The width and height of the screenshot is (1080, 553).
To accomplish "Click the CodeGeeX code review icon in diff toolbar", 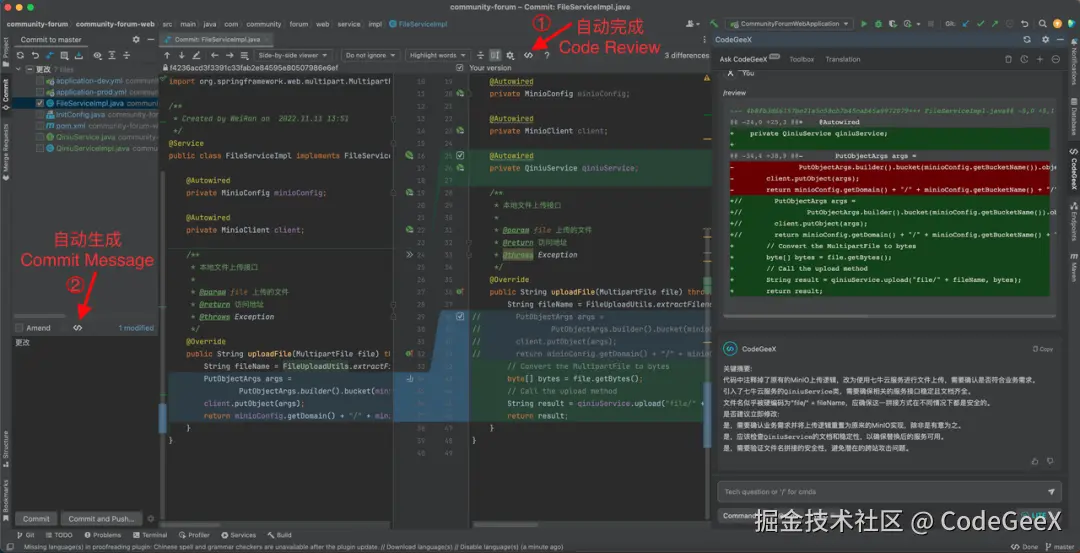I will [x=528, y=55].
